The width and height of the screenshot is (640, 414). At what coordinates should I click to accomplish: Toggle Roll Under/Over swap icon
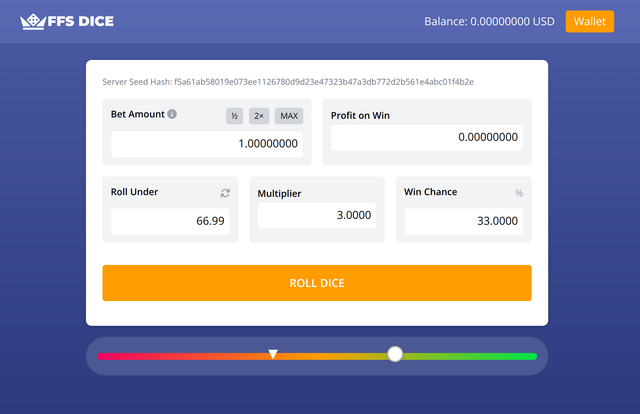click(x=225, y=193)
